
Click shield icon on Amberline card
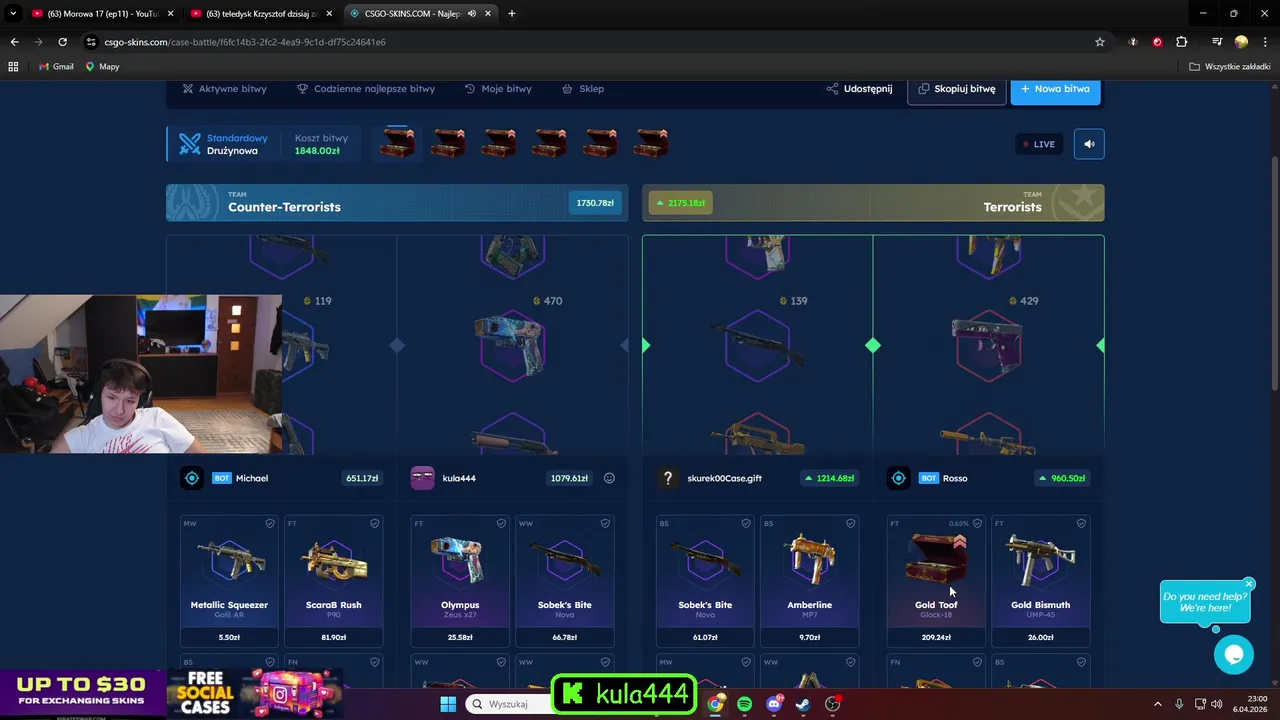851,523
